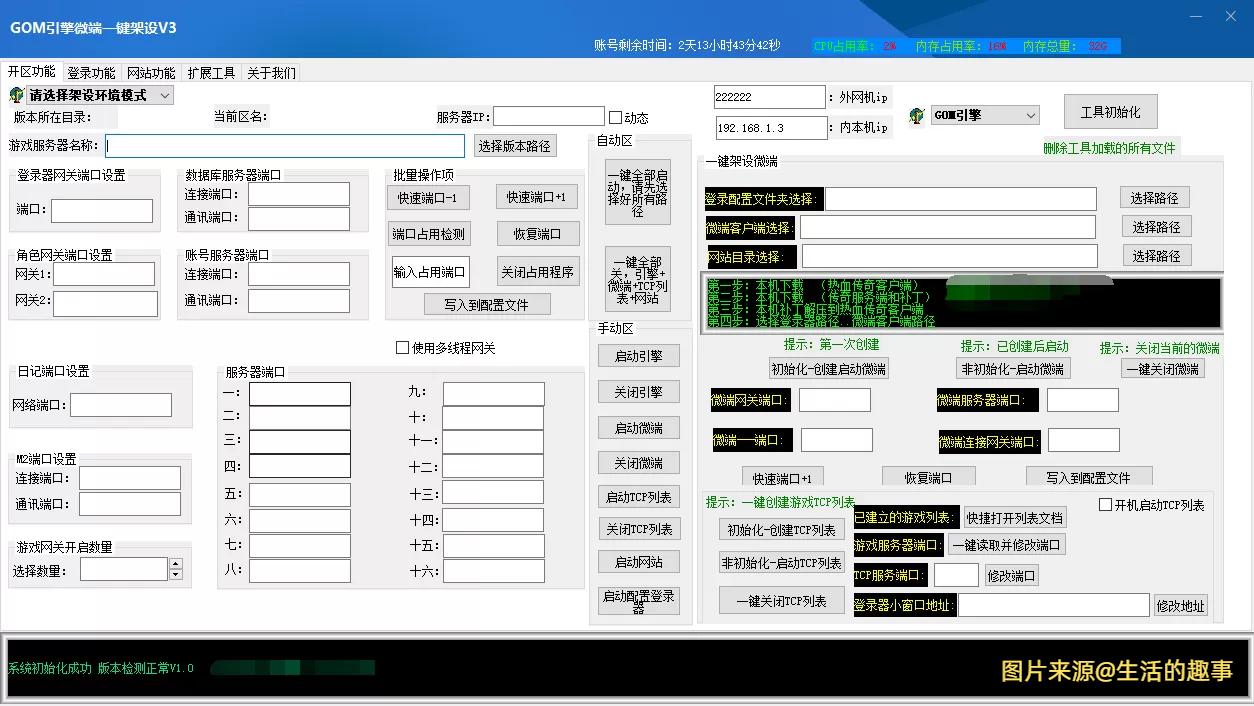Click the 端口占用检测 button

[429, 233]
